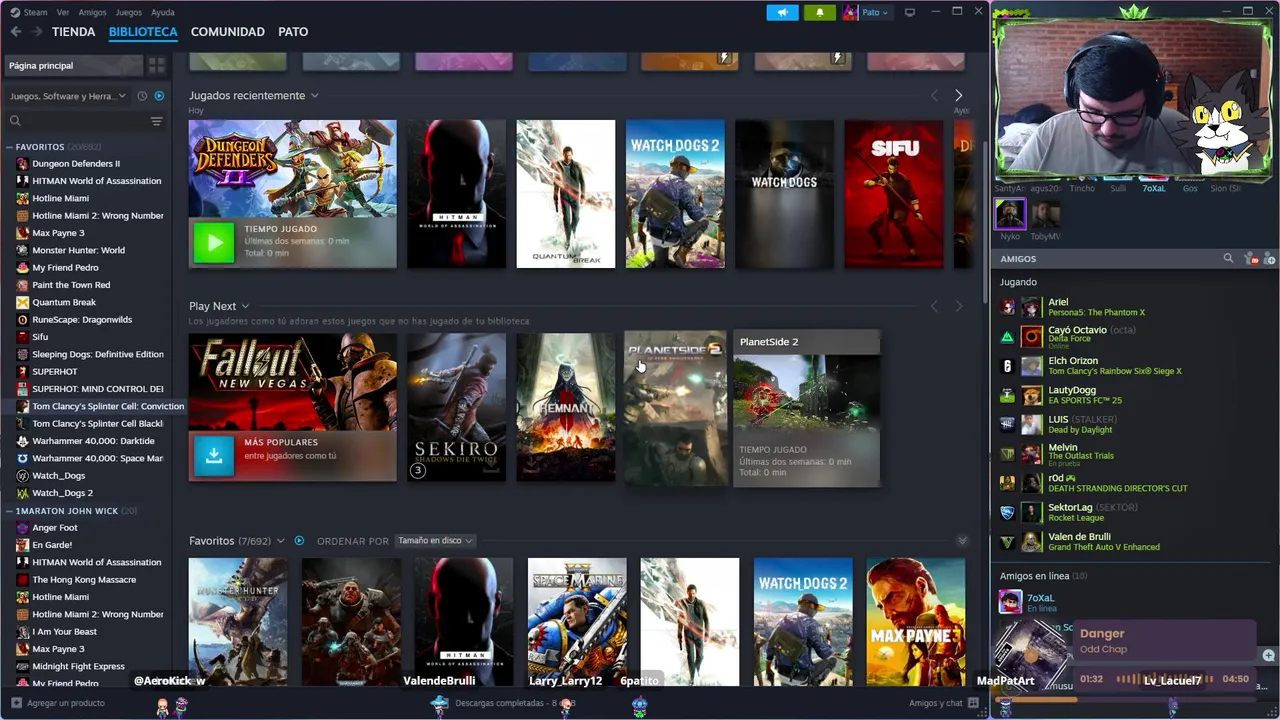Click the library search magnifier
This screenshot has height=720, width=1280.
(15, 121)
